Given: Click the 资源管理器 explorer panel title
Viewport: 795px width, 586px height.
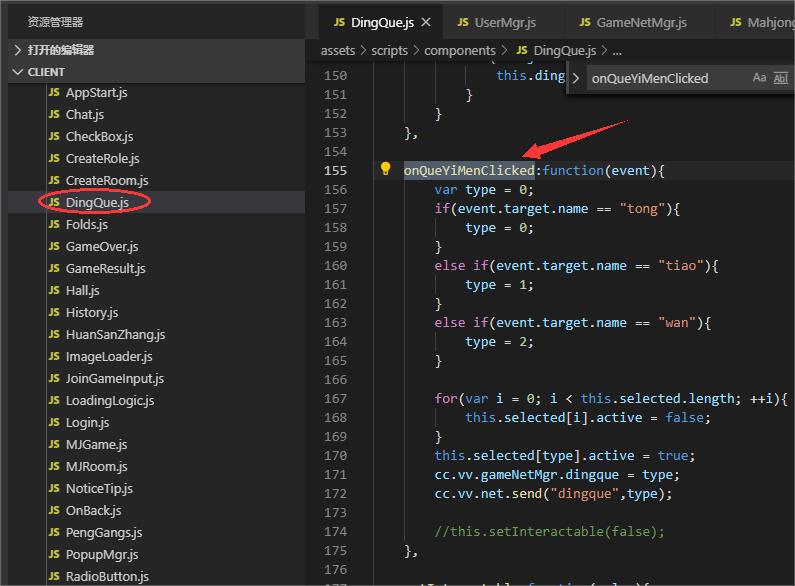Looking at the screenshot, I should pyautogui.click(x=55, y=22).
